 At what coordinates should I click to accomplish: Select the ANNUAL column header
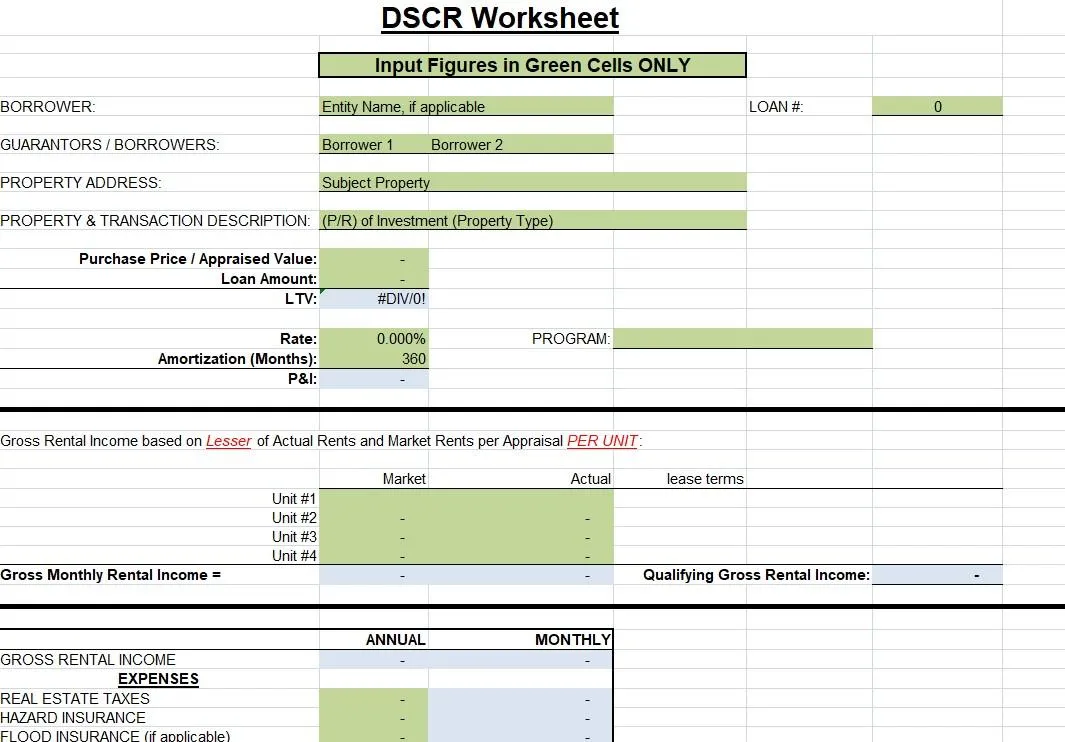(395, 640)
